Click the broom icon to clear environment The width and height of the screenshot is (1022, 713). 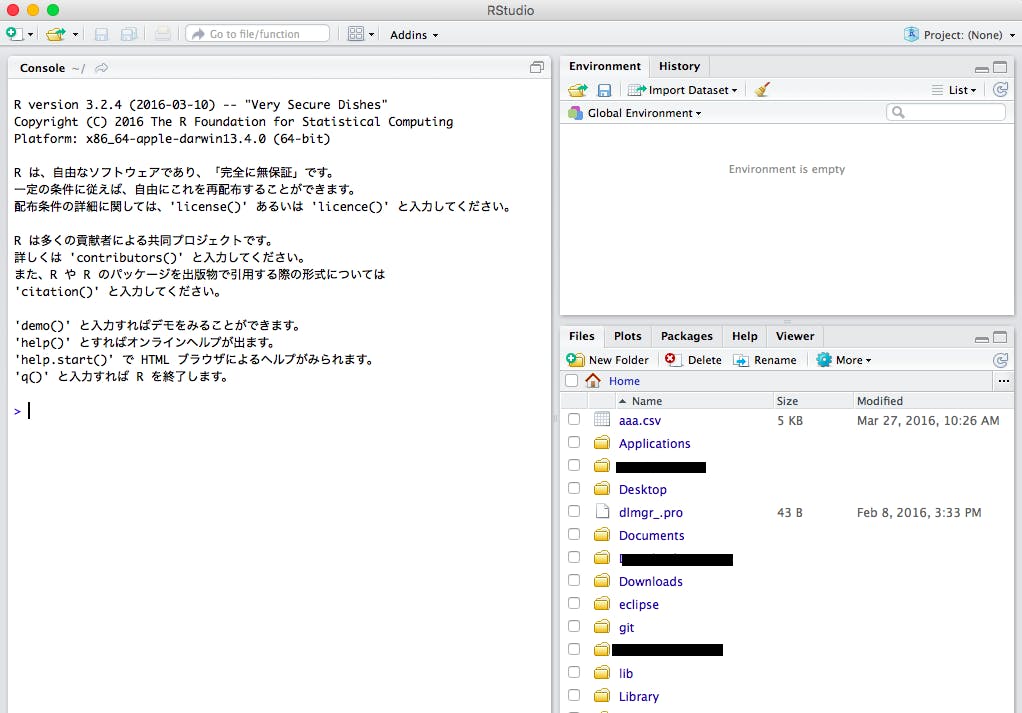pyautogui.click(x=761, y=89)
